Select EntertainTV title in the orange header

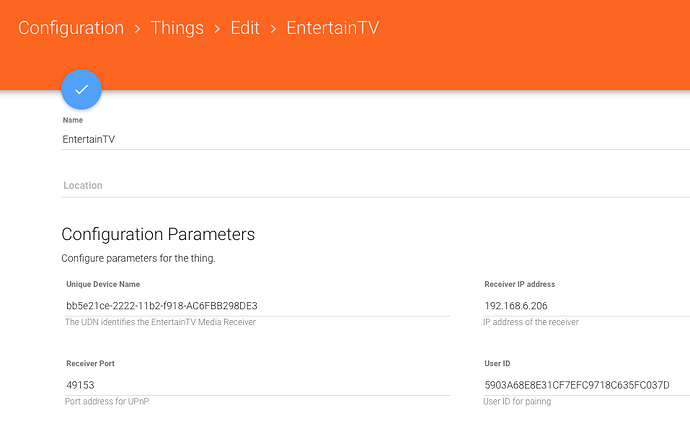332,27
